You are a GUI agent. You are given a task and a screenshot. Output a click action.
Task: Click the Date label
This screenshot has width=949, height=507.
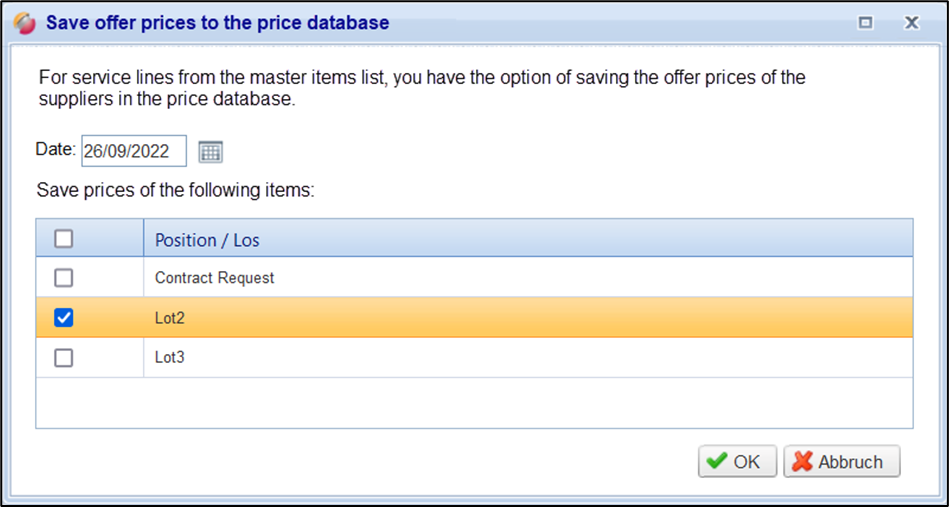pos(56,149)
